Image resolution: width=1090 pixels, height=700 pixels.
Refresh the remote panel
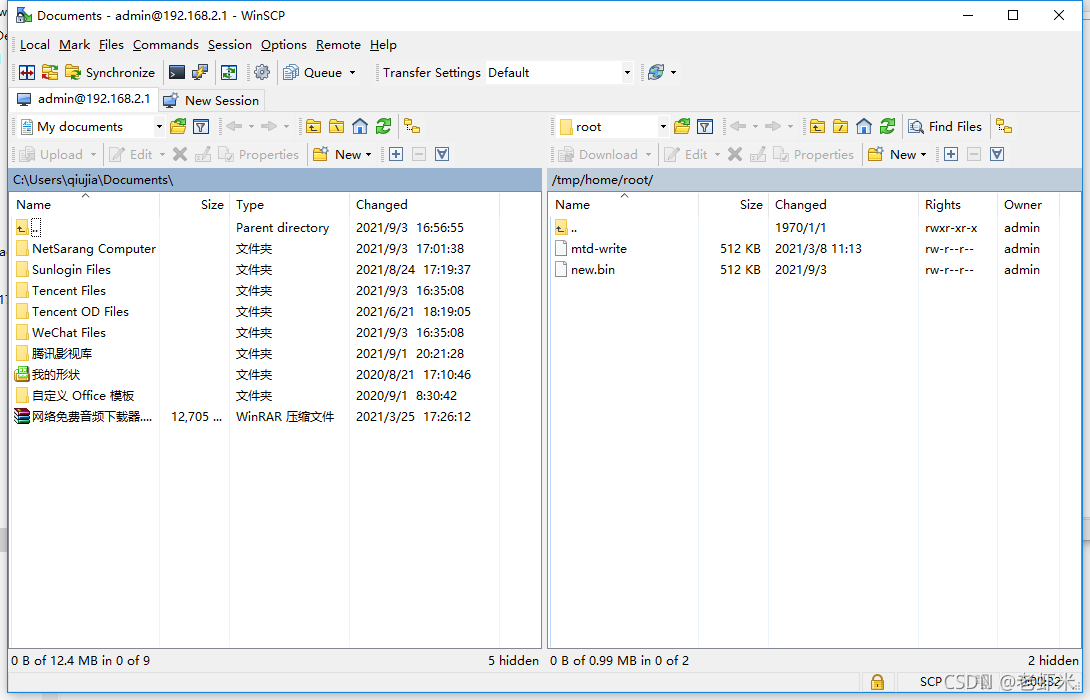pos(888,127)
